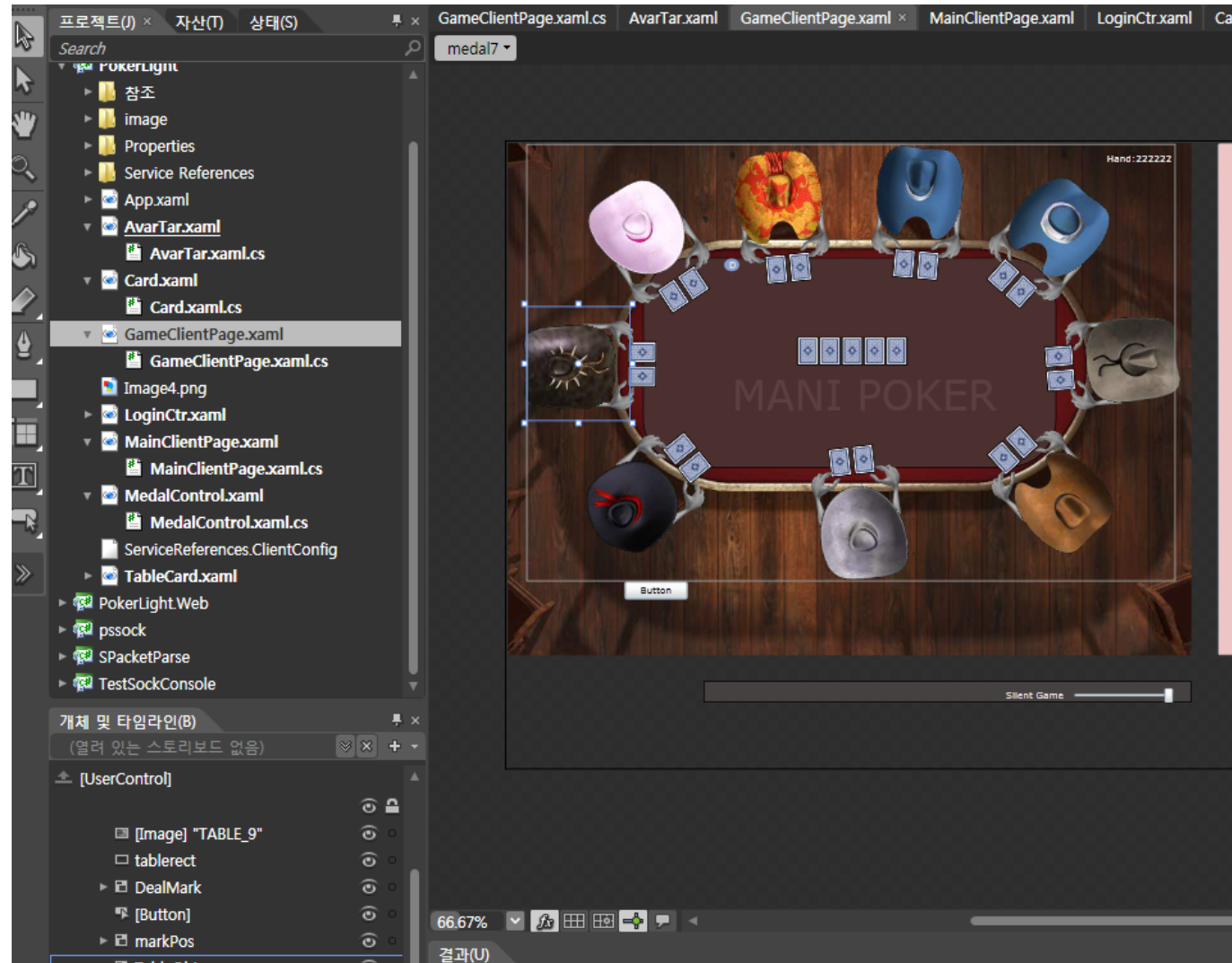
Task: Pick the Eyedropper tool
Action: point(24,213)
